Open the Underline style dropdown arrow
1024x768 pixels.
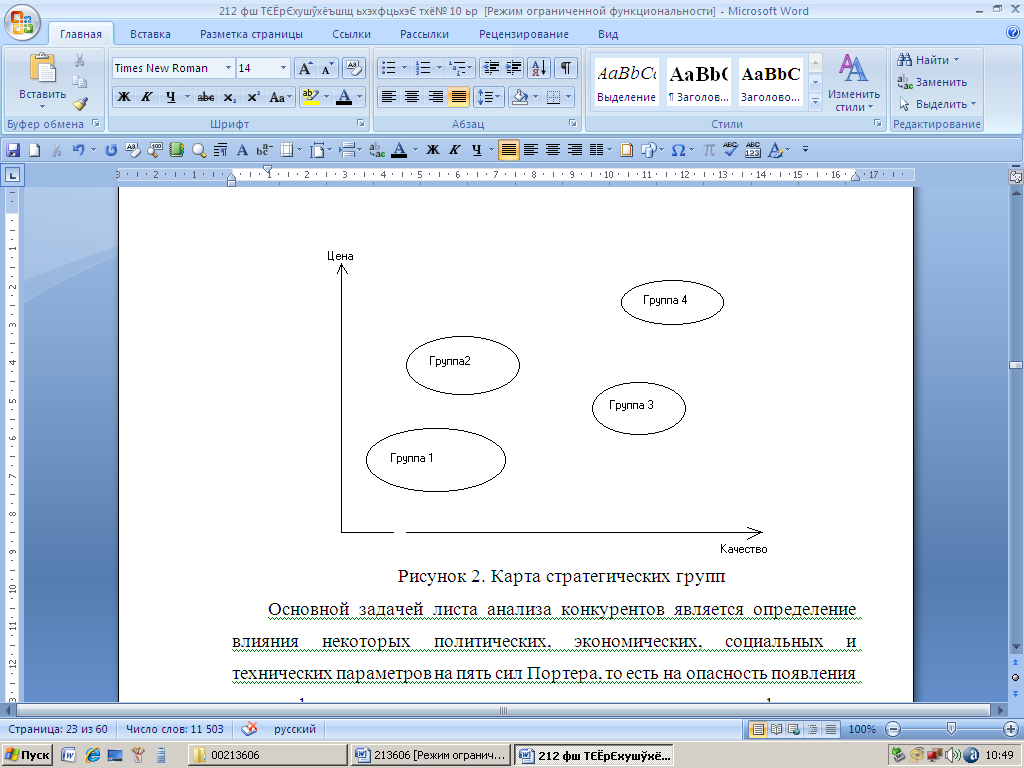click(187, 97)
